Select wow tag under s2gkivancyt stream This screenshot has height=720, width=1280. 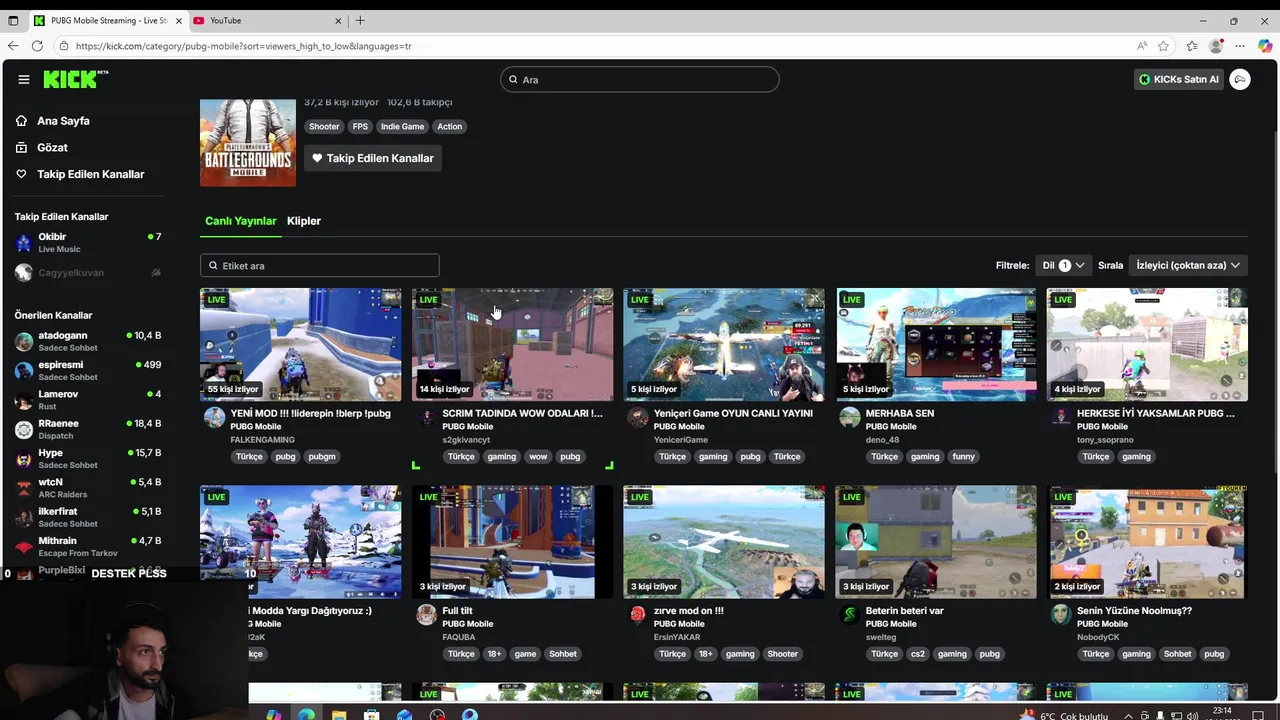coord(538,456)
